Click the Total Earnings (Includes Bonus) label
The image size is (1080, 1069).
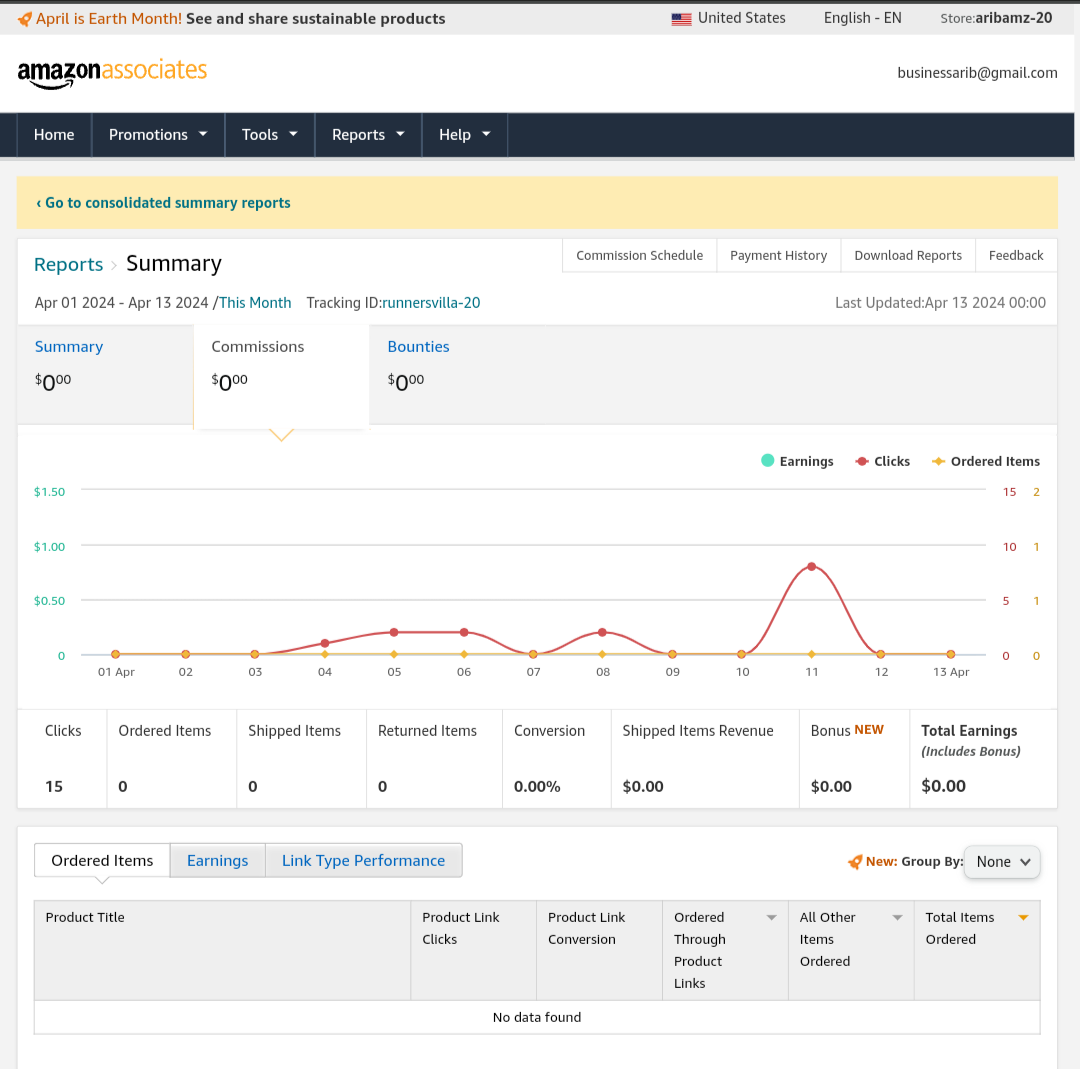970,740
